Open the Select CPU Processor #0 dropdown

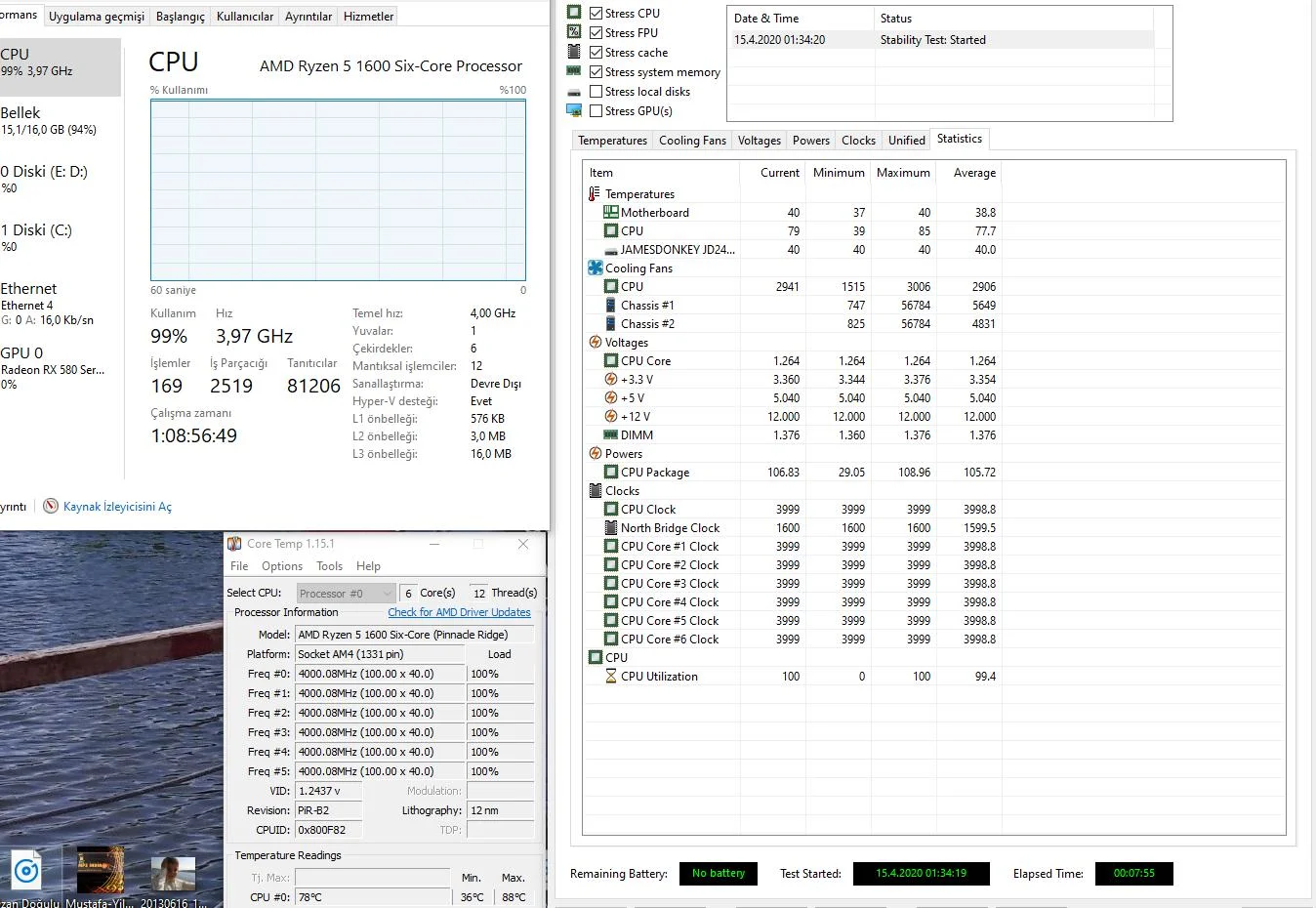click(x=345, y=594)
